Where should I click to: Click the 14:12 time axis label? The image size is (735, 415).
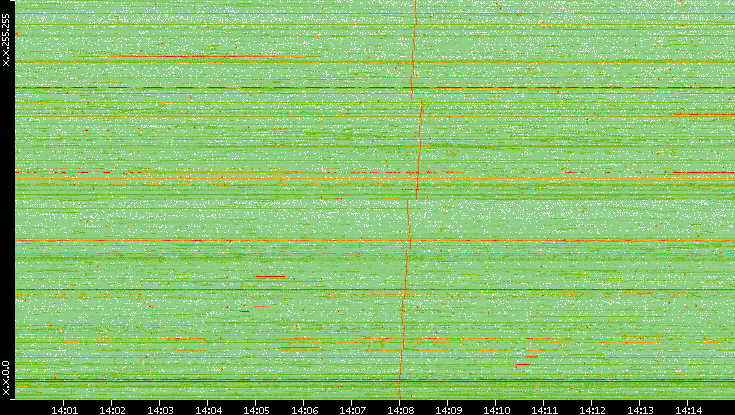[x=592, y=410]
